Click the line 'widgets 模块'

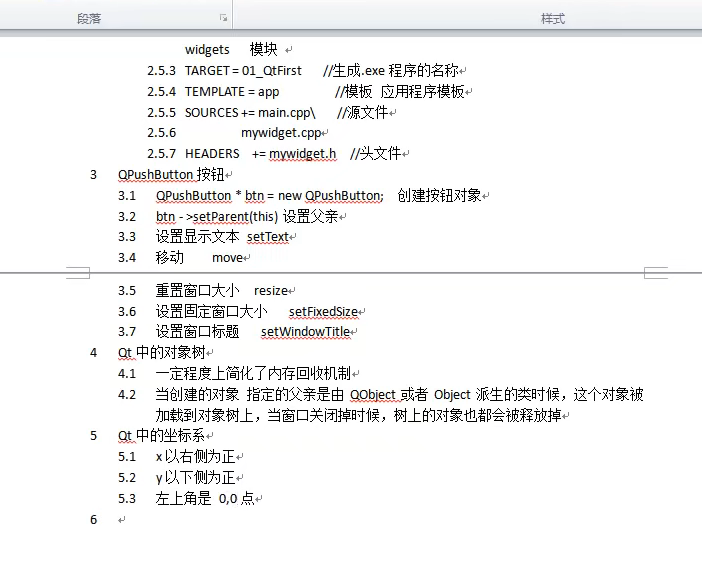click(x=231, y=49)
